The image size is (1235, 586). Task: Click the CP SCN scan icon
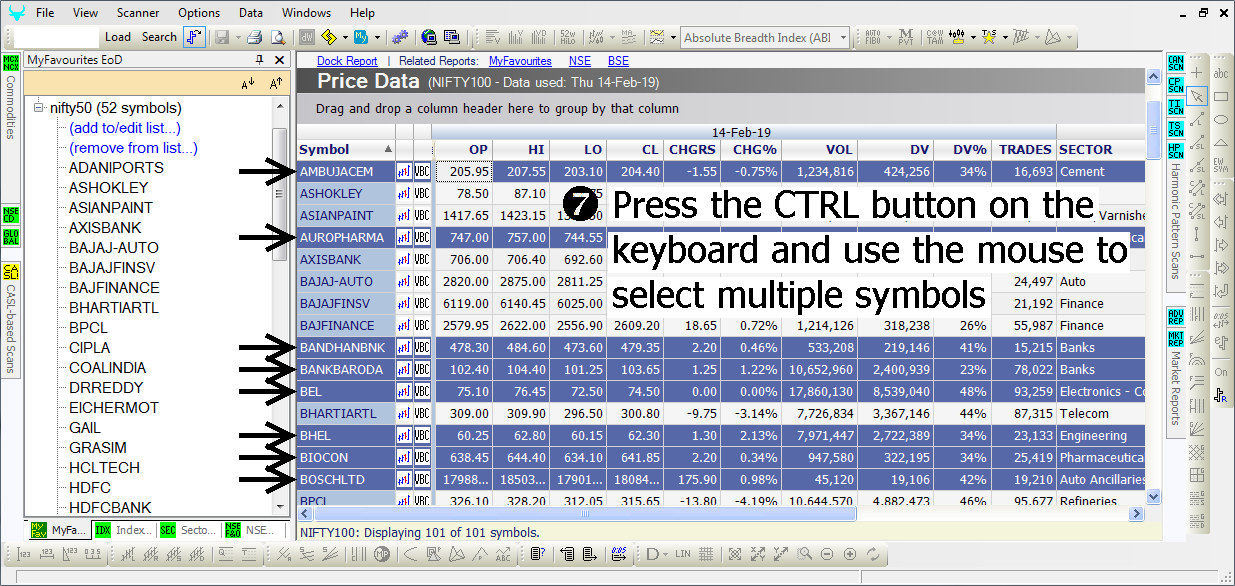(1176, 86)
